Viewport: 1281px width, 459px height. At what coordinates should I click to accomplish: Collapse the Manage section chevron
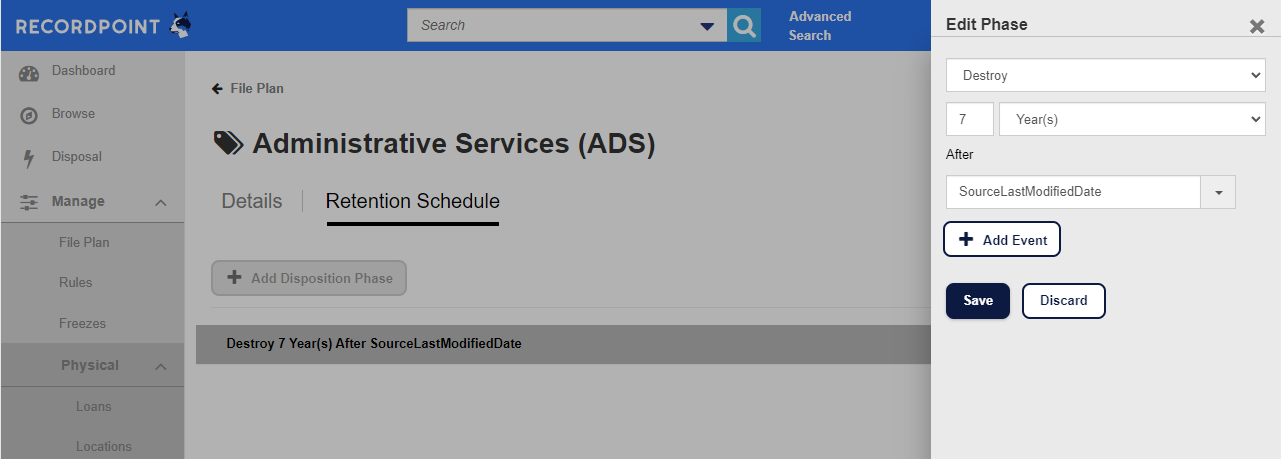coord(161,203)
